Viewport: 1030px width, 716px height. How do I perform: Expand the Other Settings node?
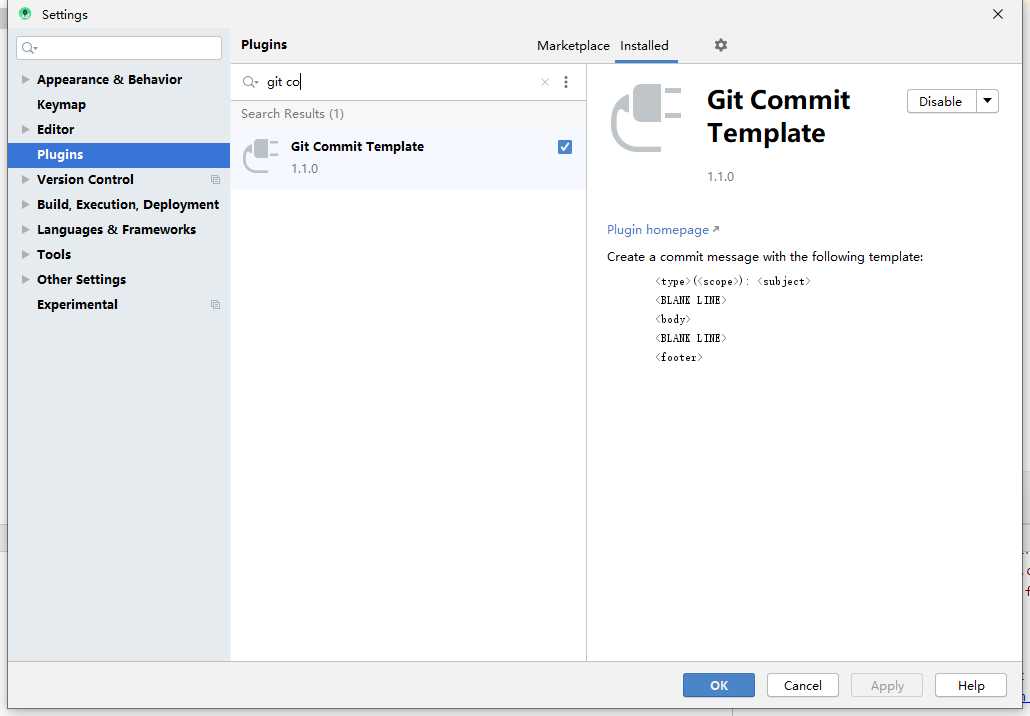[x=25, y=279]
